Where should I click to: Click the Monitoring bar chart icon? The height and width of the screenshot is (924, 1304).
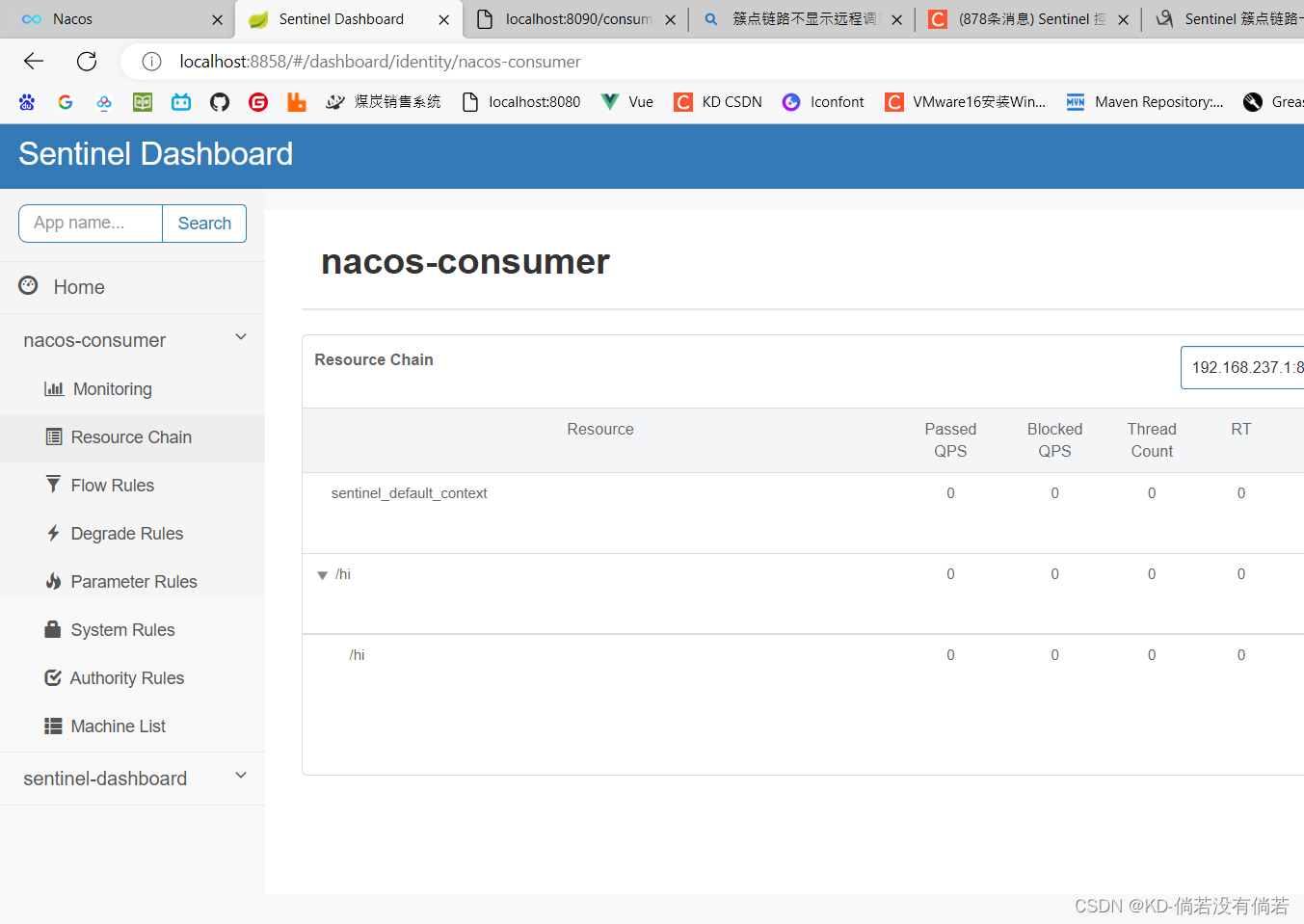tap(54, 388)
